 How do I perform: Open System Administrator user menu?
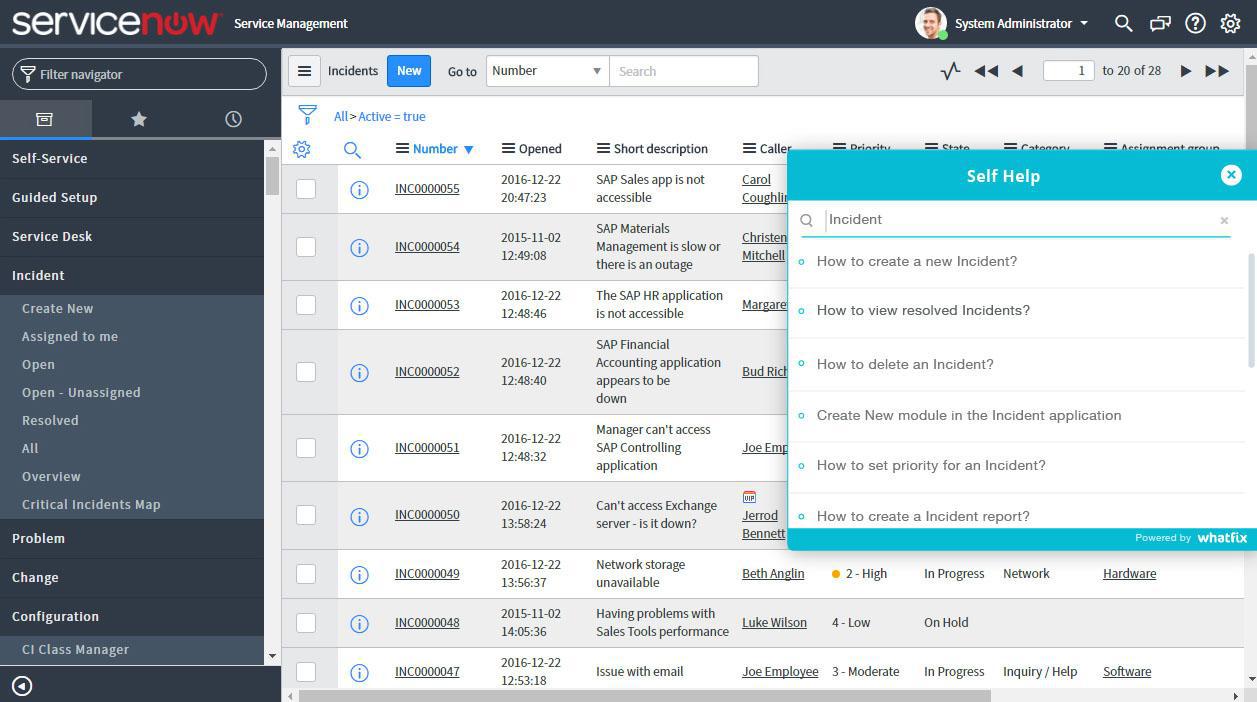(x=1021, y=23)
